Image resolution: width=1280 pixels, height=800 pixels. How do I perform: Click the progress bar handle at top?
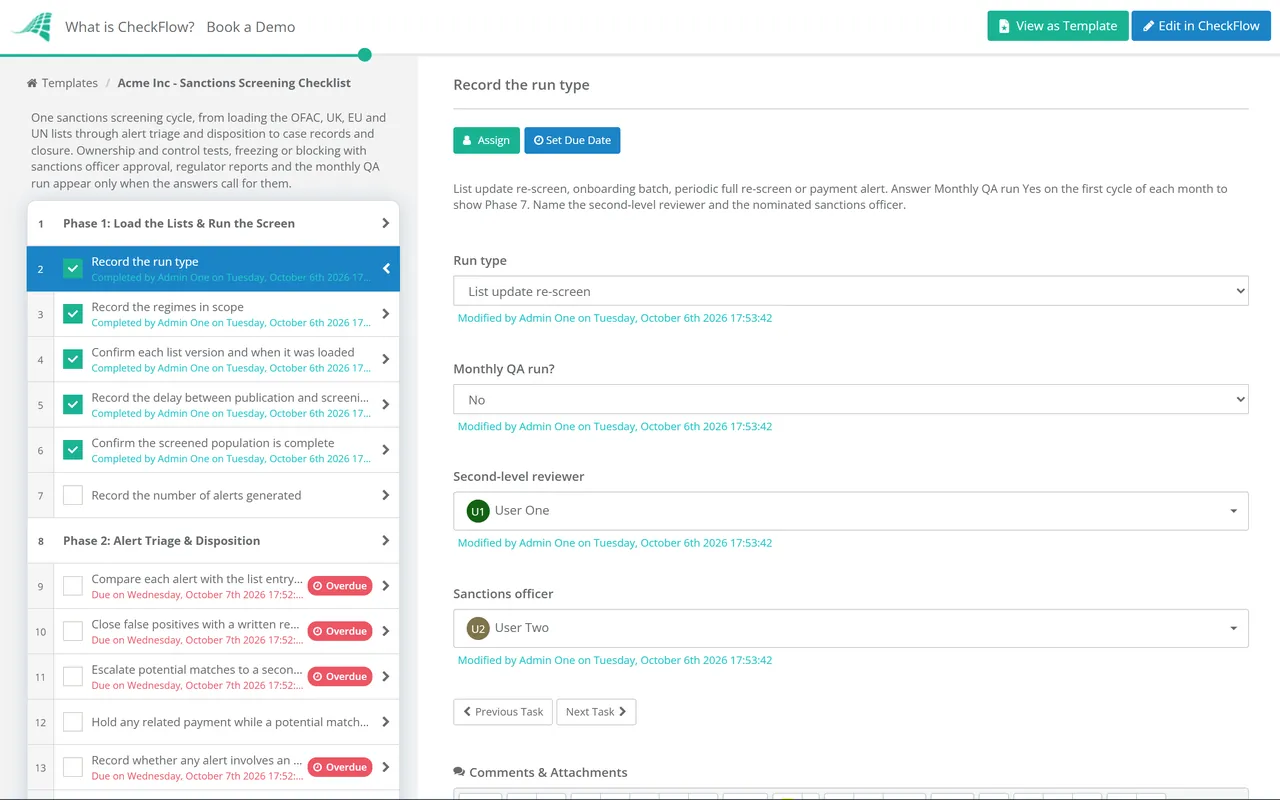pyautogui.click(x=365, y=55)
